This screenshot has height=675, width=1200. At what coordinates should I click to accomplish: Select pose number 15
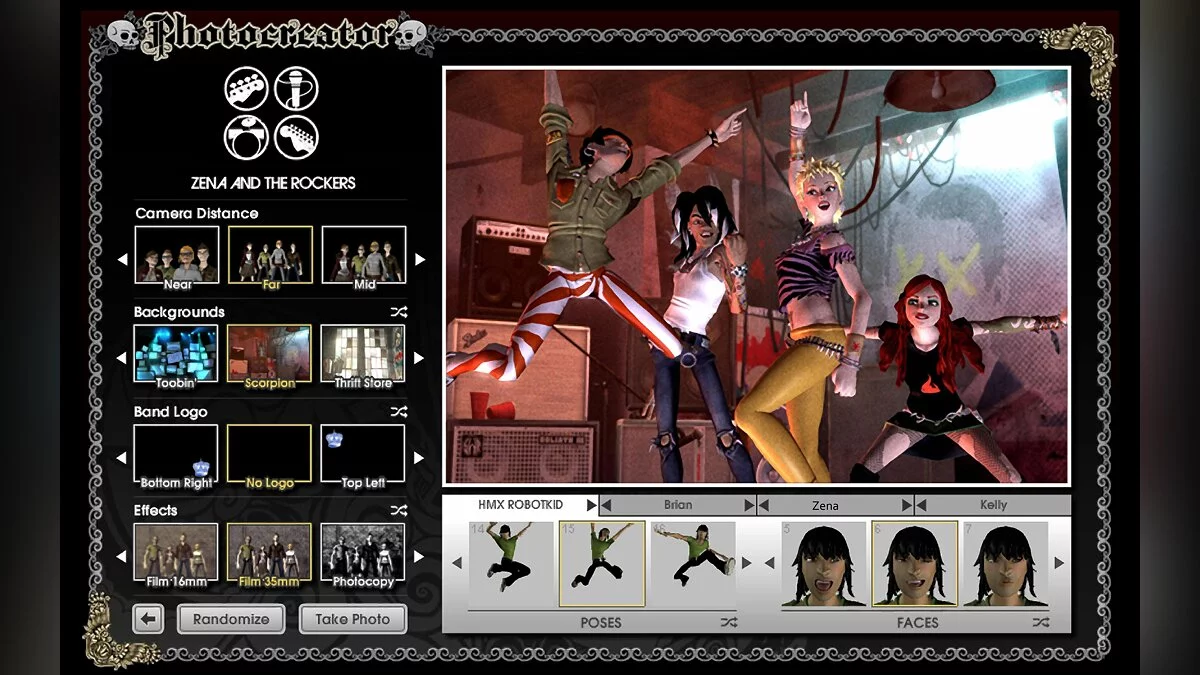coord(602,563)
